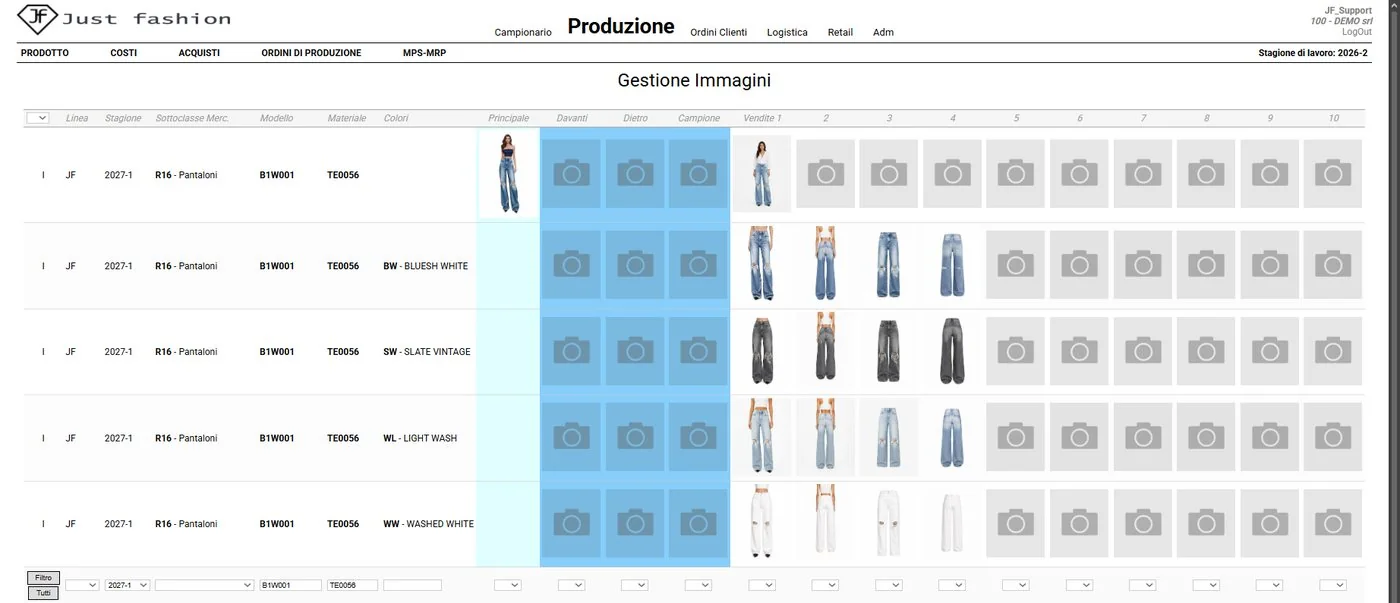The image size is (1400, 603).
Task: Click Davanti camera placeholder for SW - SLATE VINTAGE
Action: click(x=572, y=351)
